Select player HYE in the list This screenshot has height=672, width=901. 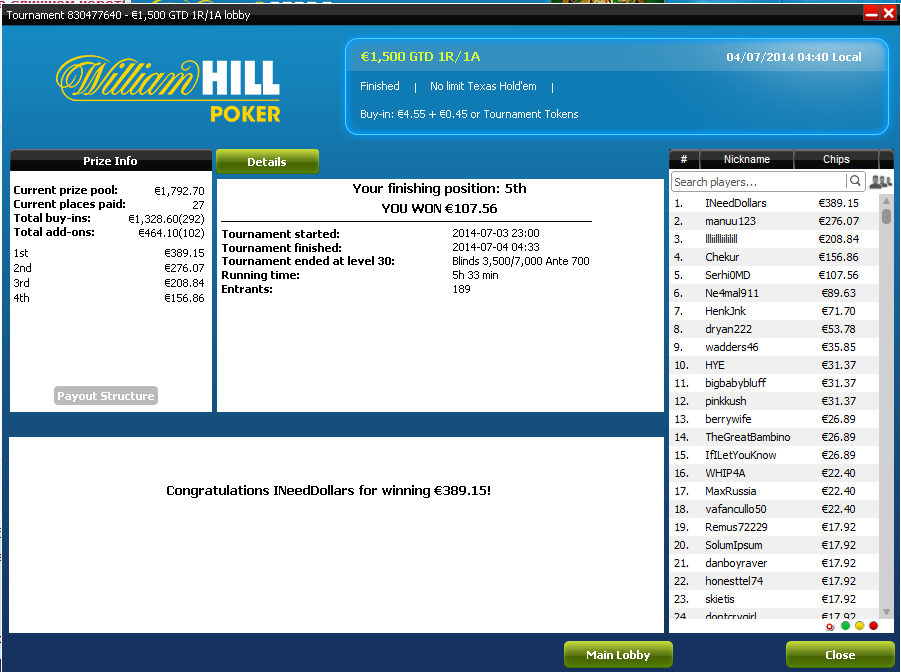pyautogui.click(x=774, y=365)
